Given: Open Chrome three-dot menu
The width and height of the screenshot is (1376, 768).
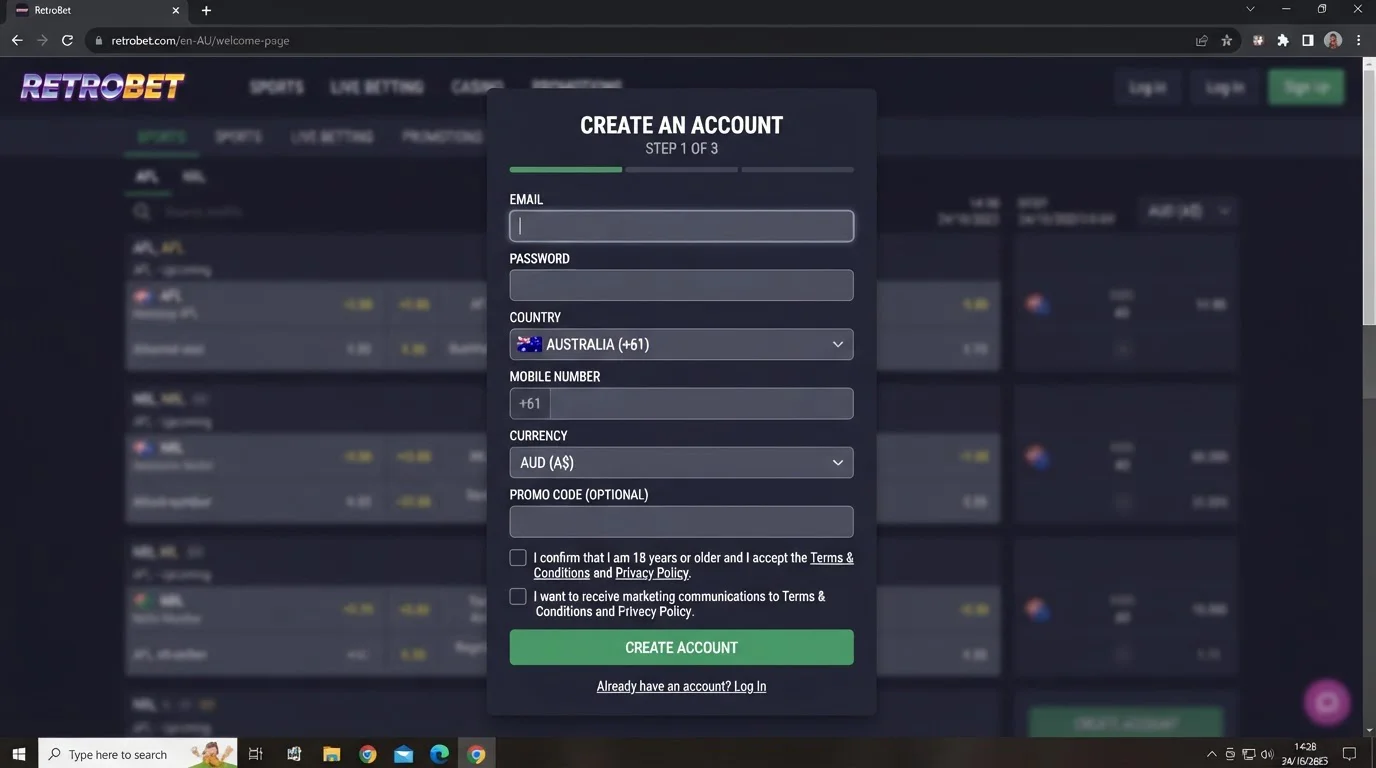Looking at the screenshot, I should pos(1358,40).
